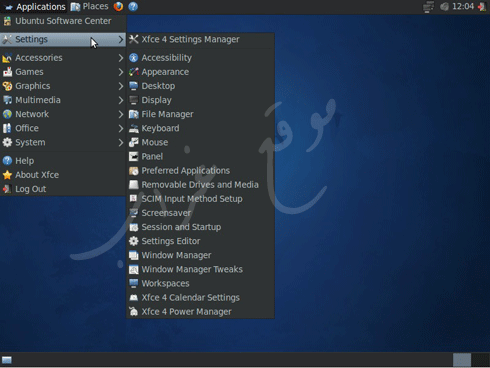Expand the Network submenu arrow
The image size is (490, 368).
click(x=121, y=114)
